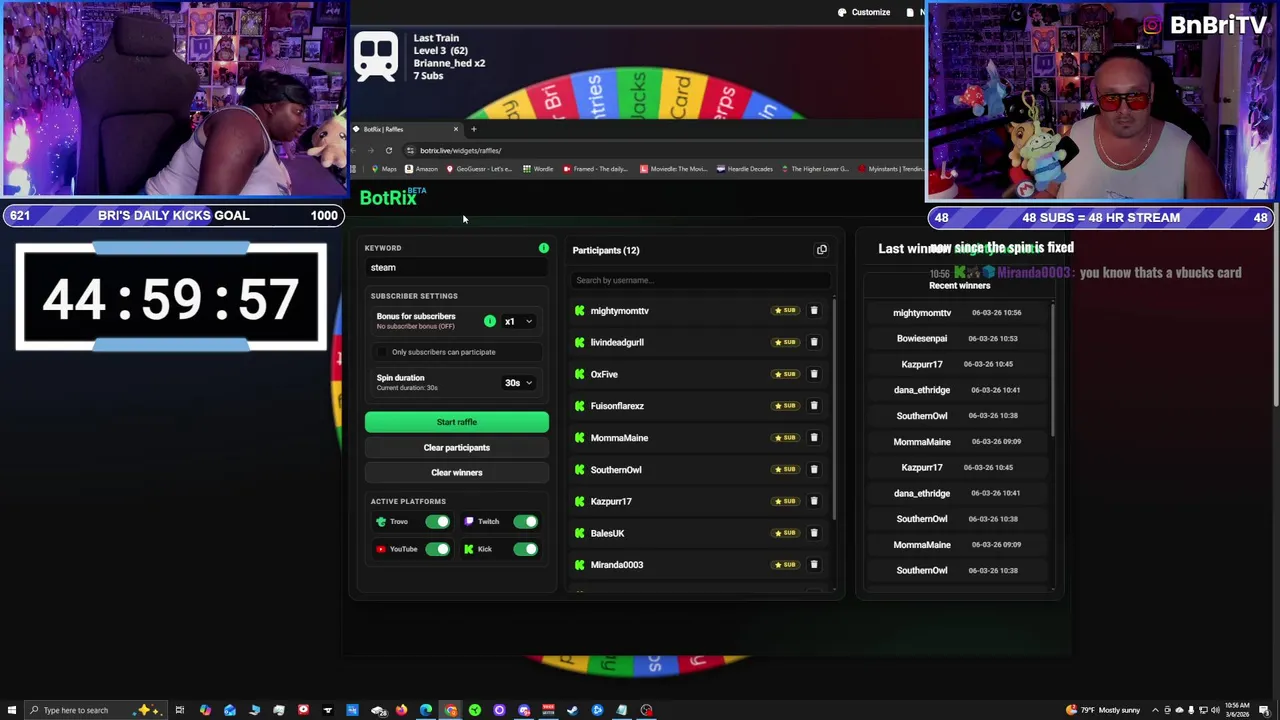Click Clear winners button
This screenshot has height=720, width=1280.
pyautogui.click(x=457, y=472)
